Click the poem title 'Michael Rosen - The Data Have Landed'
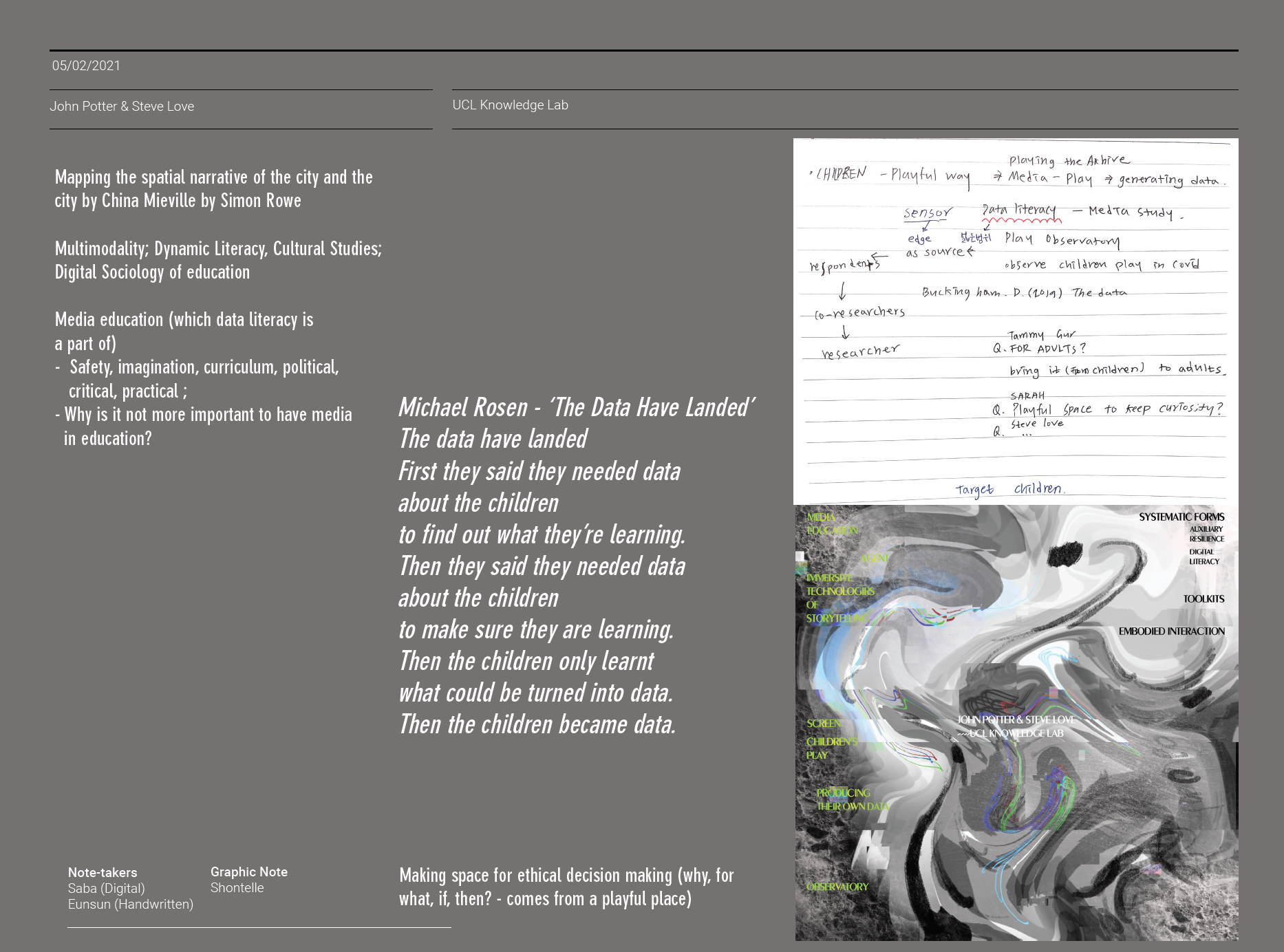This screenshot has width=1284, height=952. coord(577,407)
